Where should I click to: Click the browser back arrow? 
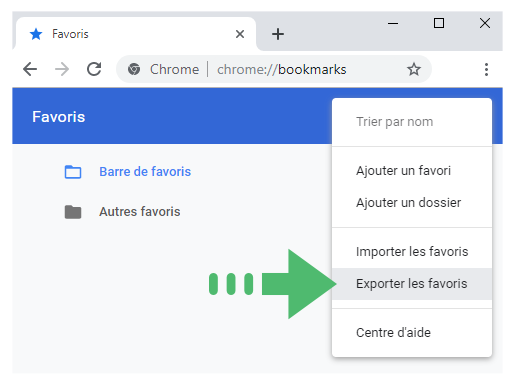click(30, 69)
